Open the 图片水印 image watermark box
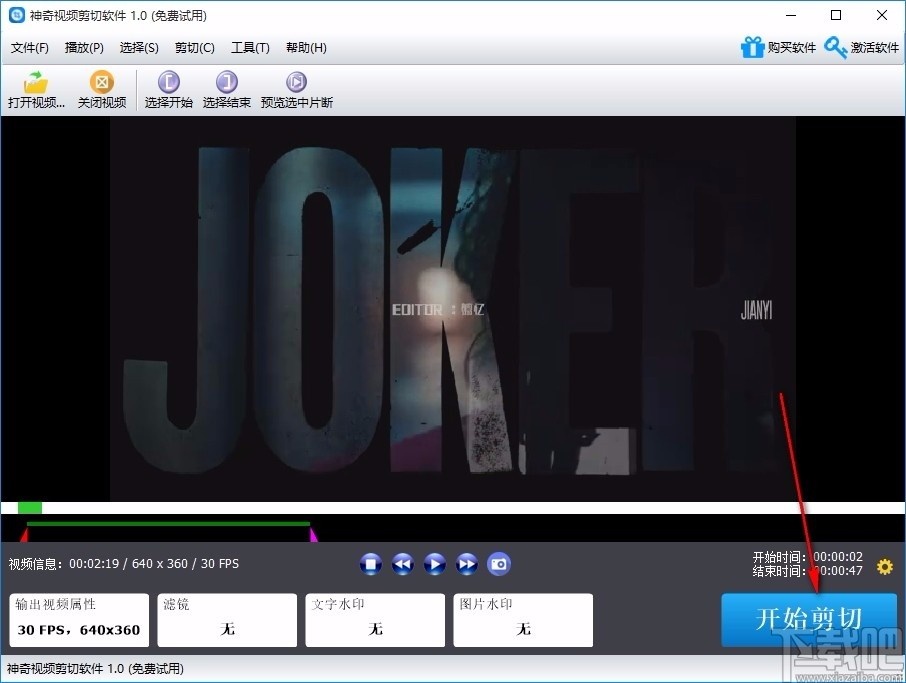Screen dimensions: 906x683 tap(523, 620)
